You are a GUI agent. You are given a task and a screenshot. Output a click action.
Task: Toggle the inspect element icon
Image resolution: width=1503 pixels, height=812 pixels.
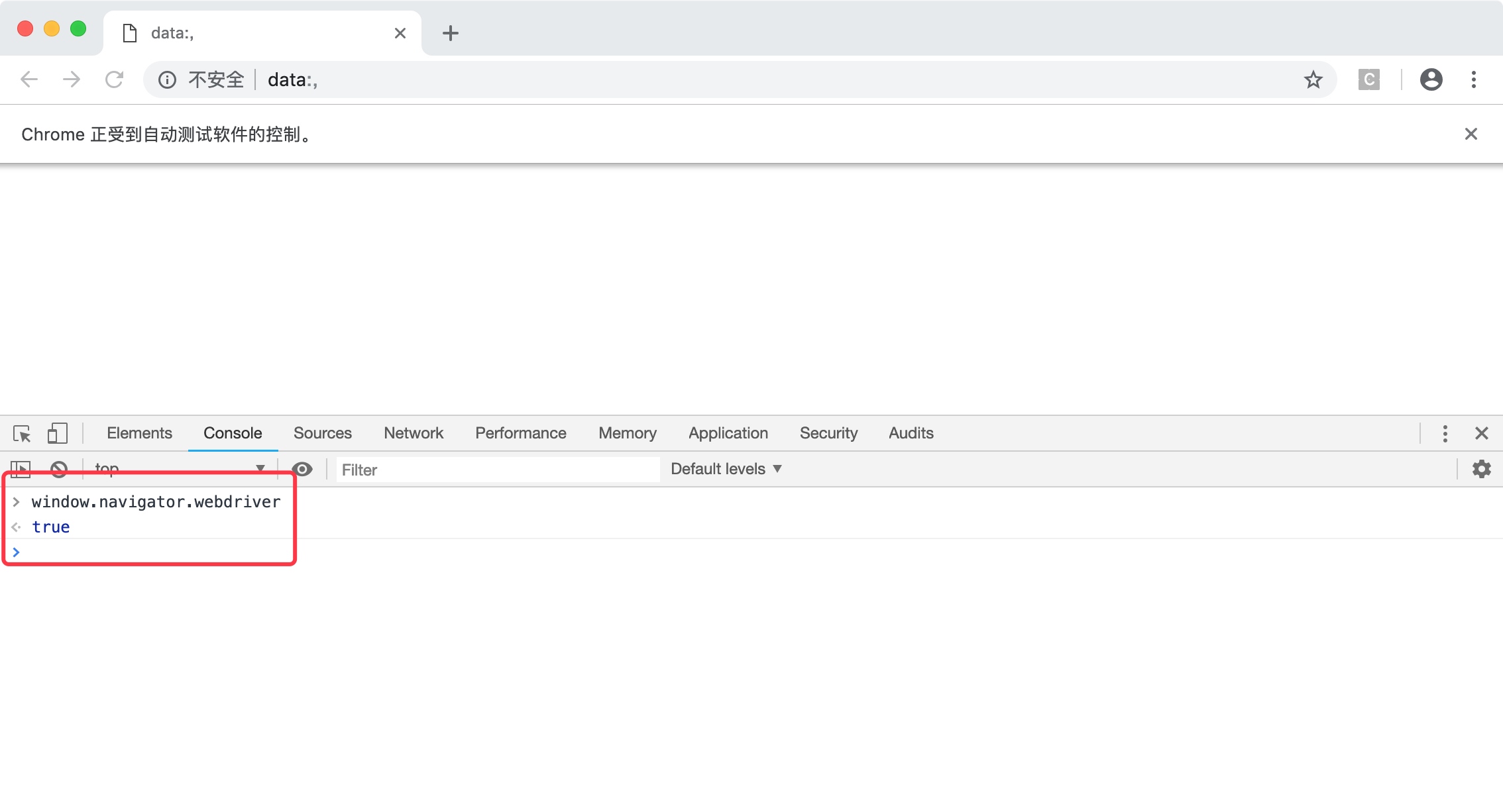point(22,432)
